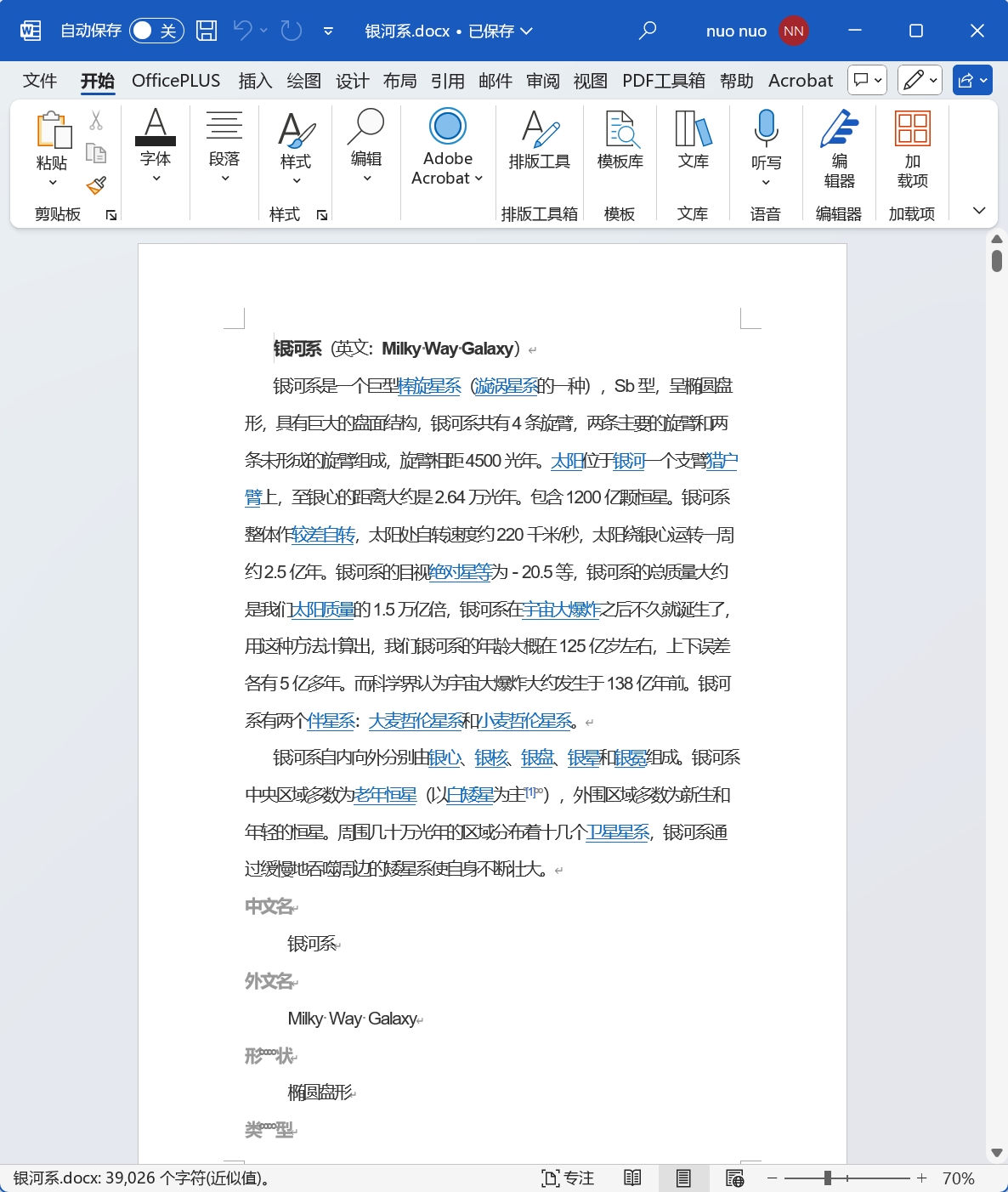This screenshot has height=1192, width=1008.
Task: Click the Save icon in quick access toolbar
Action: pos(204,31)
